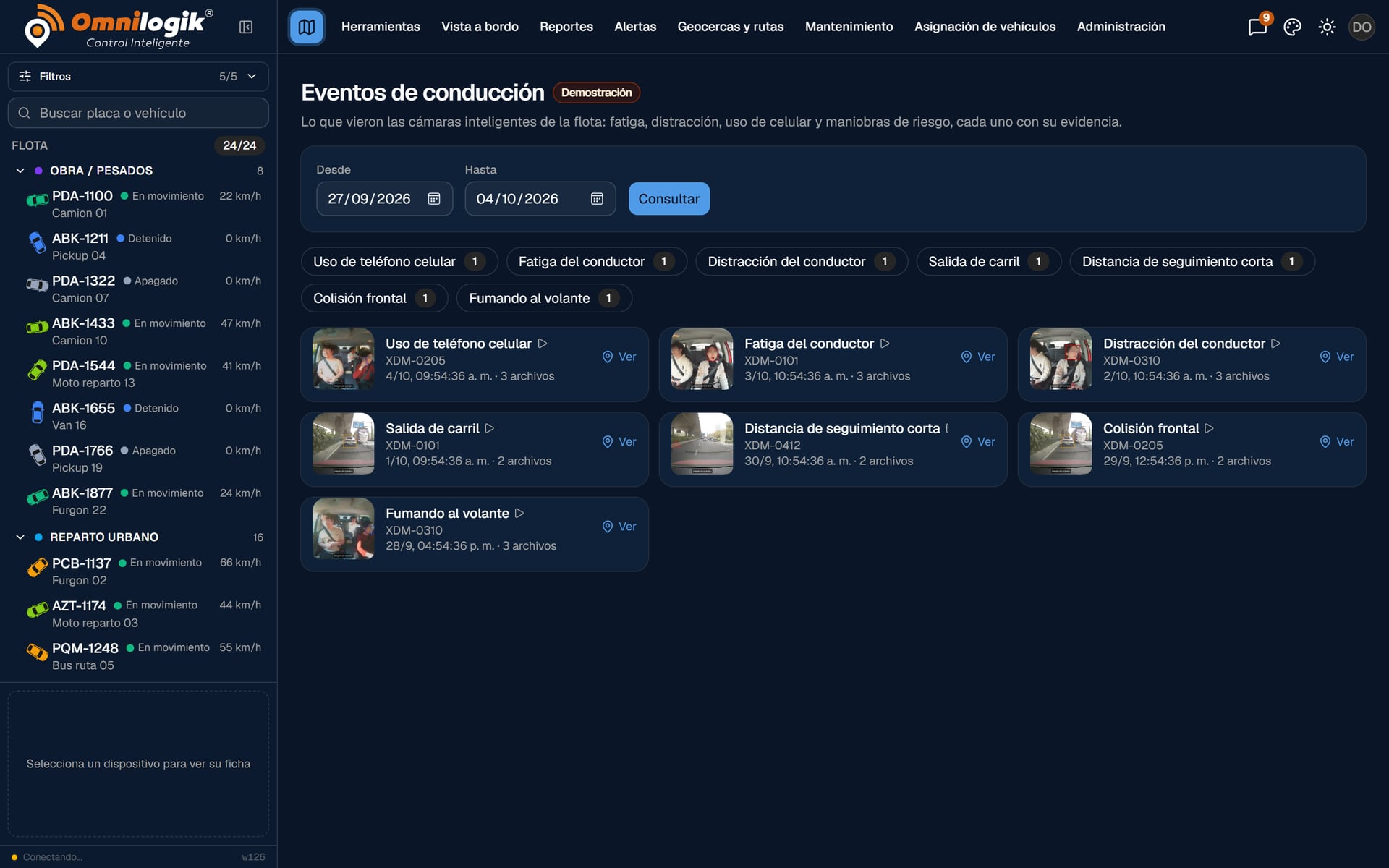1389x868 pixels.
Task: Play the Colisión frontal event video
Action: coord(1209,428)
